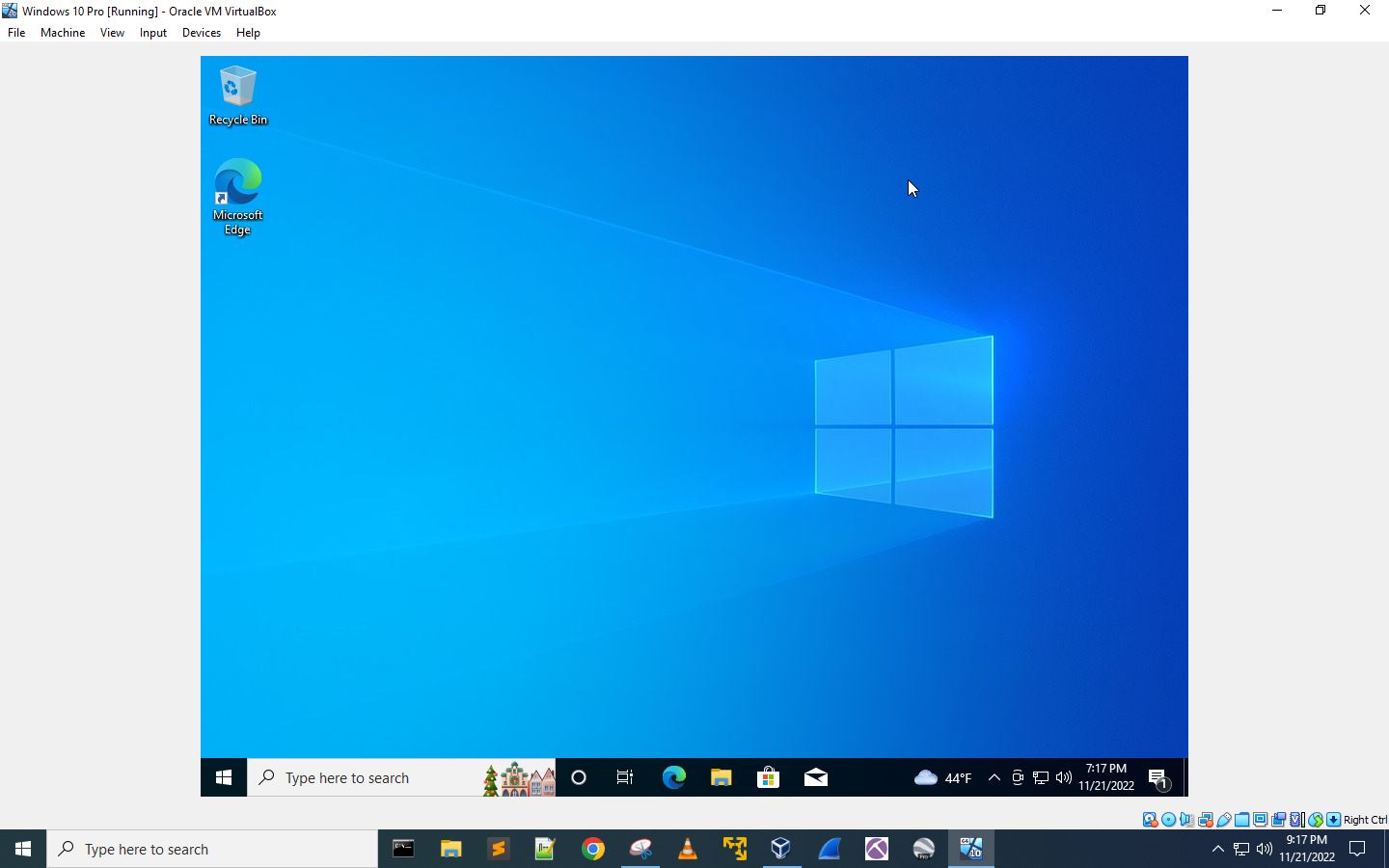The image size is (1389, 868).
Task: Open the 44°F weather widget
Action: point(942,777)
